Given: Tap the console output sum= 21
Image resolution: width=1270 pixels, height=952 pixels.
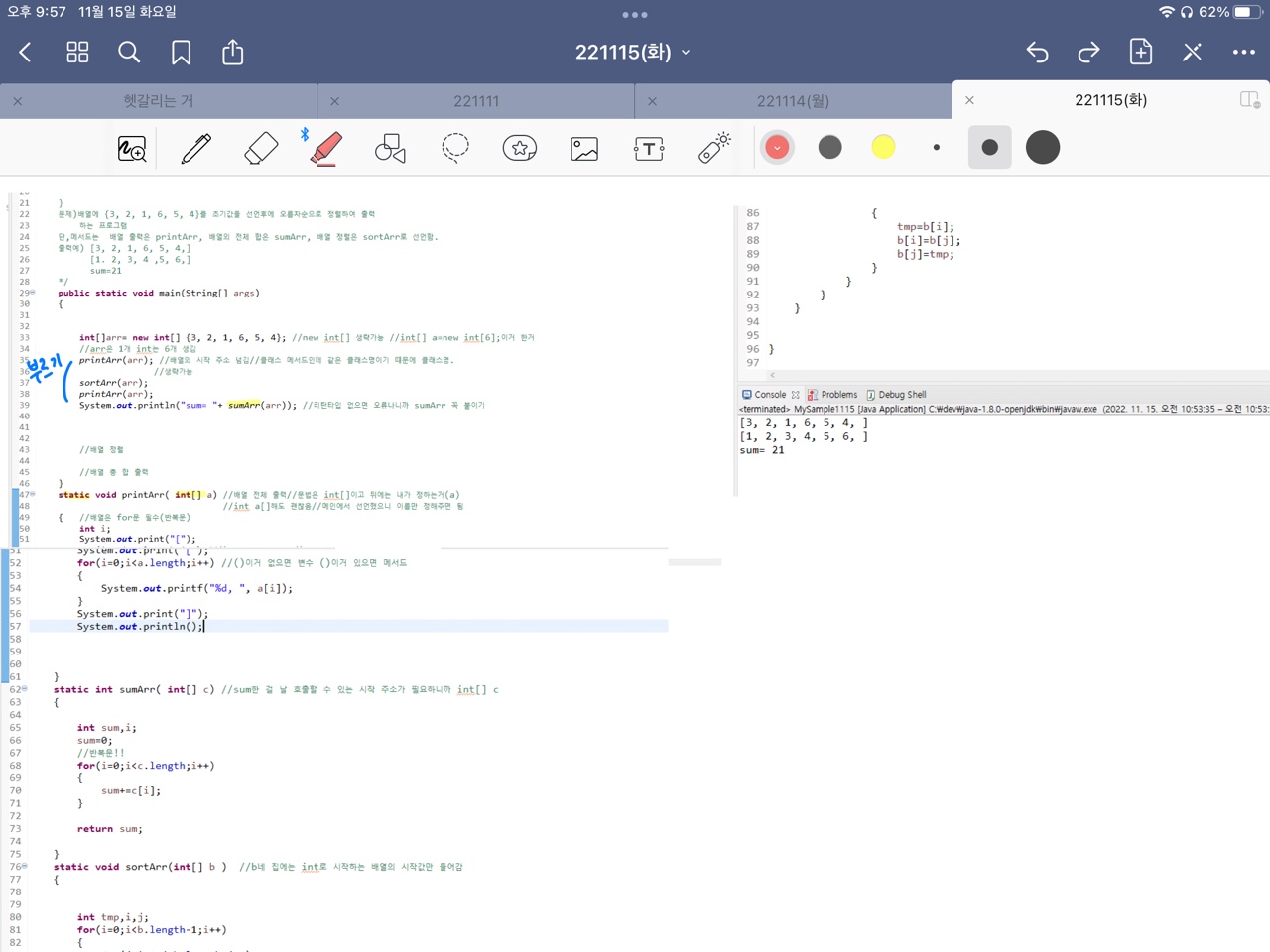Looking at the screenshot, I should click(x=762, y=450).
